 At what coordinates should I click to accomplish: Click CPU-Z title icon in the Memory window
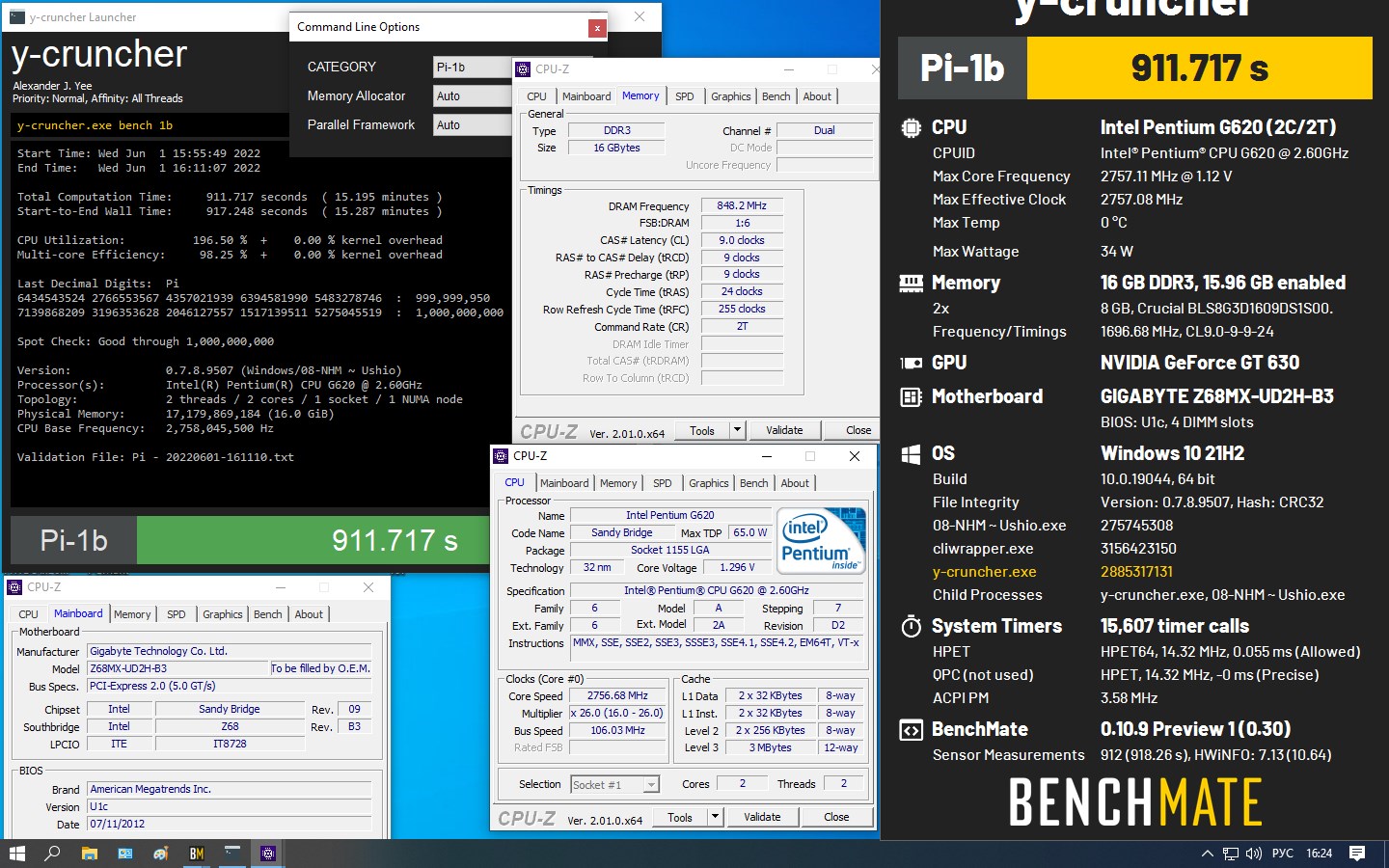coord(523,69)
